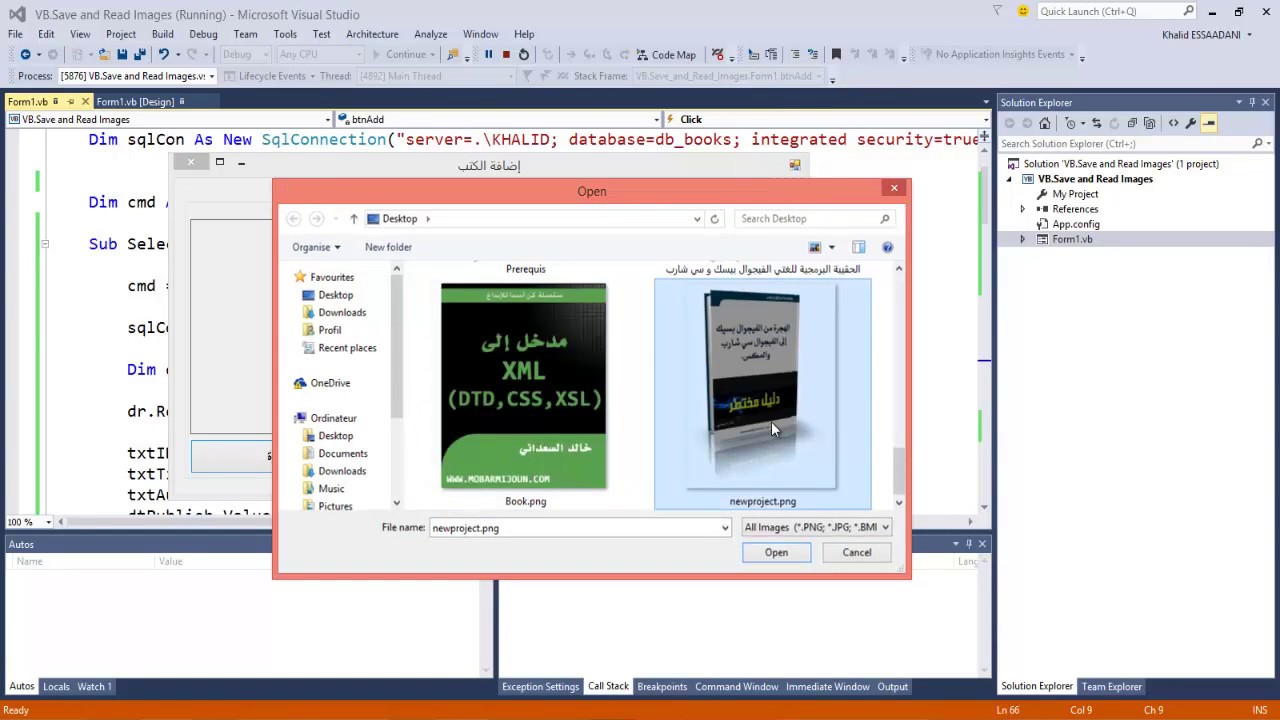Viewport: 1280px width, 720px height.
Task: Click the notifications filter funnel icon
Action: (x=998, y=11)
